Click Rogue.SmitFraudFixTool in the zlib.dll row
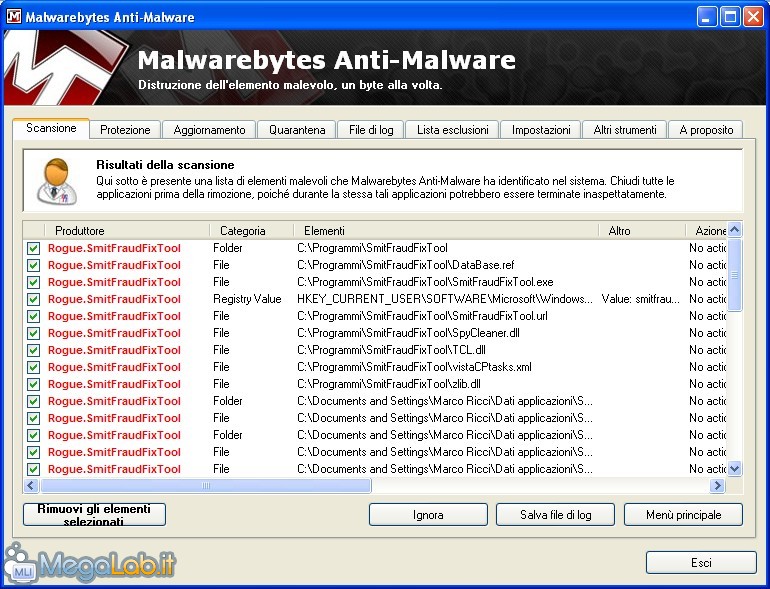 (114, 384)
